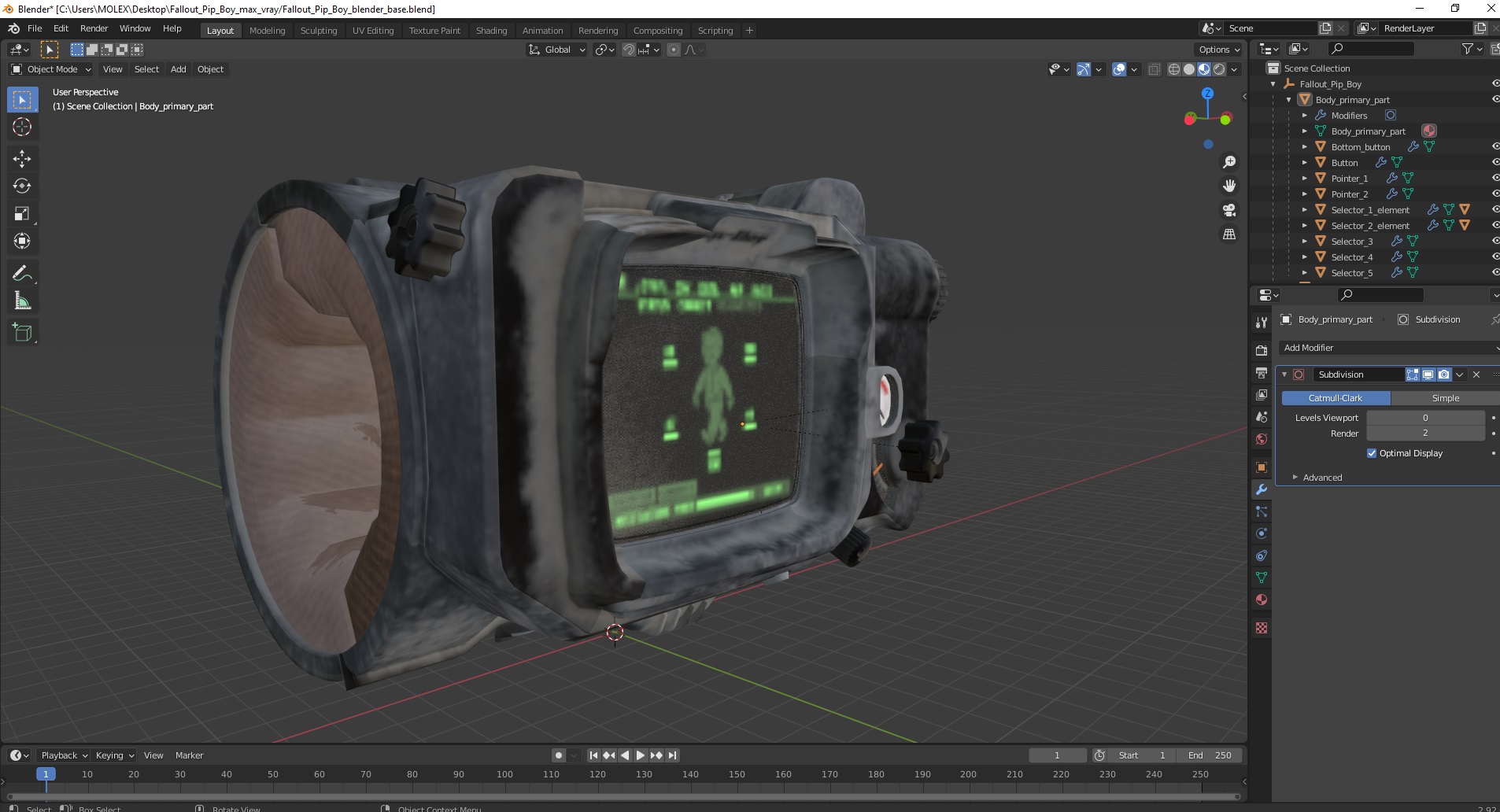Open the Object Mode dropdown
This screenshot has width=1500, height=812.
pyautogui.click(x=51, y=69)
